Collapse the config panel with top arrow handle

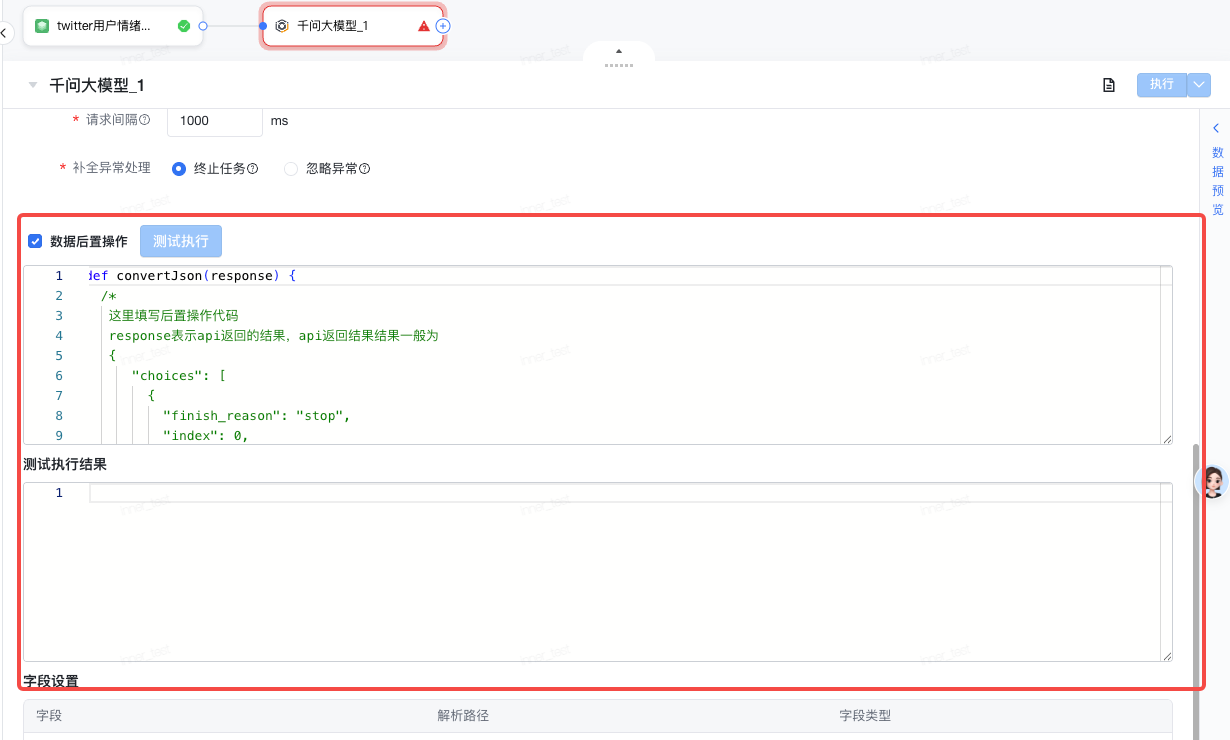click(619, 53)
